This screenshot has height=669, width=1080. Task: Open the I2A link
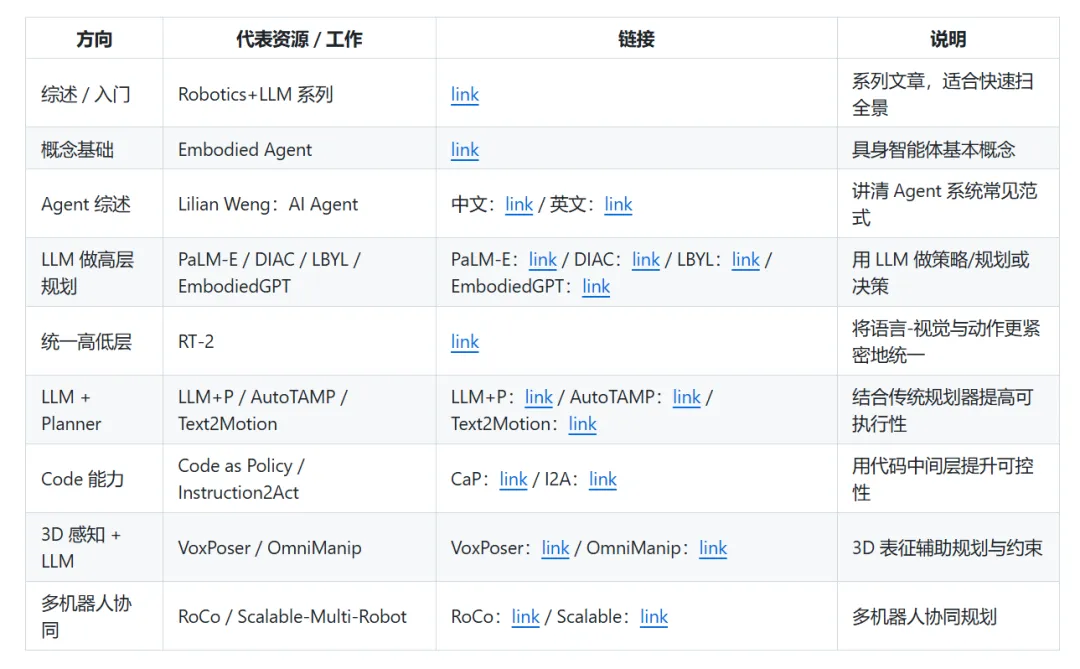[x=603, y=480]
